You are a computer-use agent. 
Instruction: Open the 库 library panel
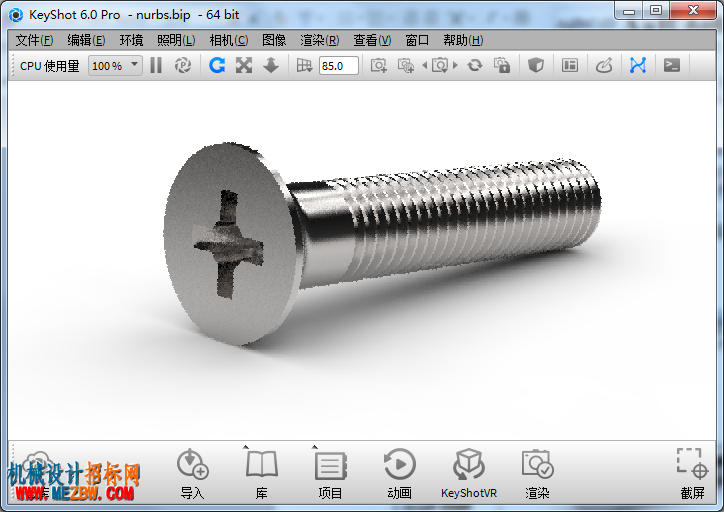pyautogui.click(x=261, y=473)
